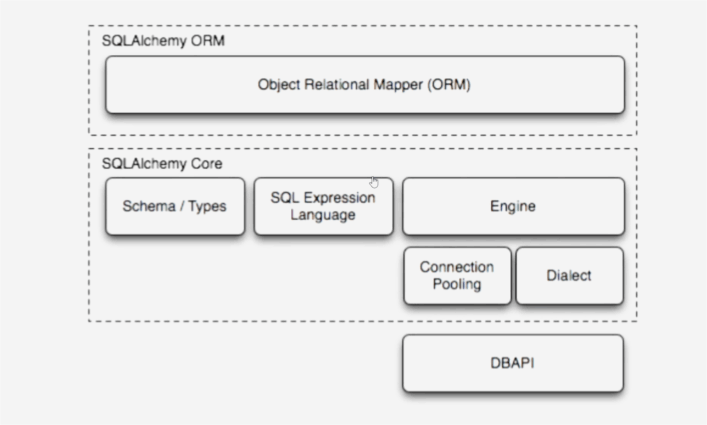Click the SQL Expression Language box

tap(323, 206)
